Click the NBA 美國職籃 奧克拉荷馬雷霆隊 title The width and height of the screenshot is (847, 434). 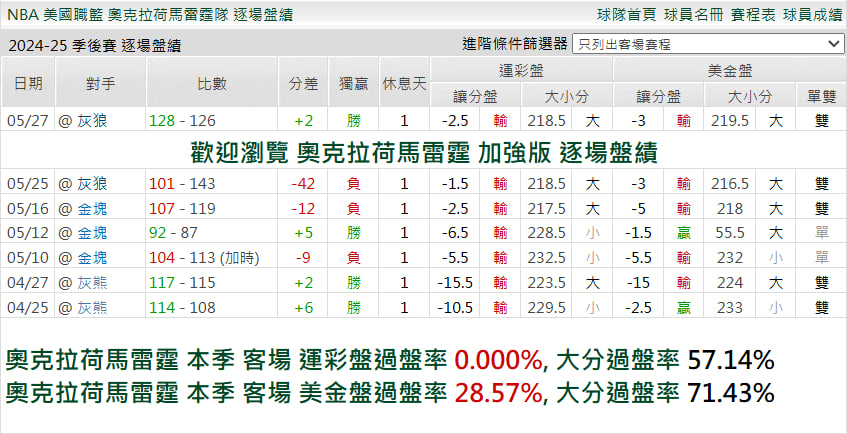(x=150, y=15)
